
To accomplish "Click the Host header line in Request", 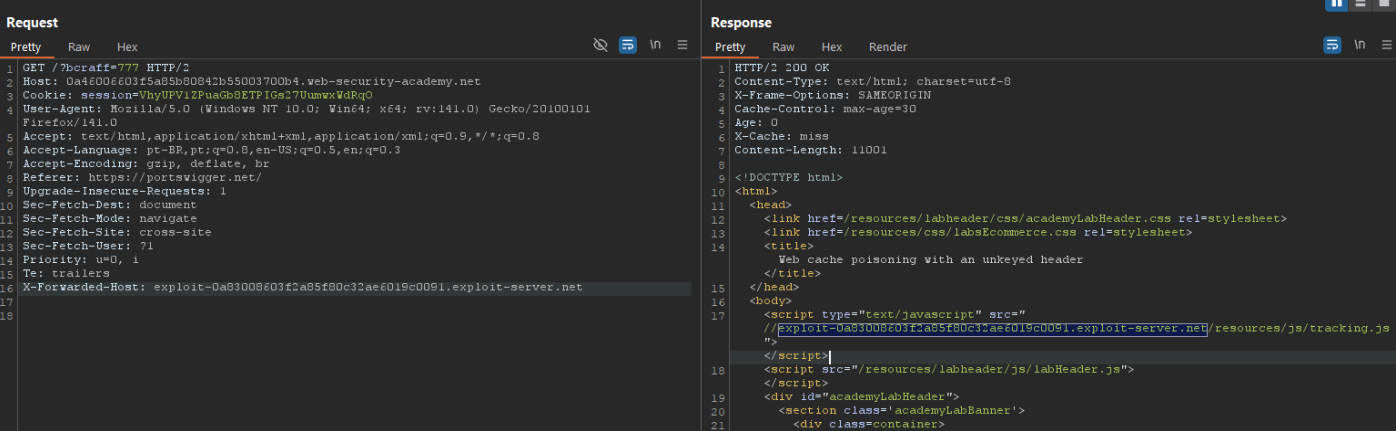I will tap(251, 81).
